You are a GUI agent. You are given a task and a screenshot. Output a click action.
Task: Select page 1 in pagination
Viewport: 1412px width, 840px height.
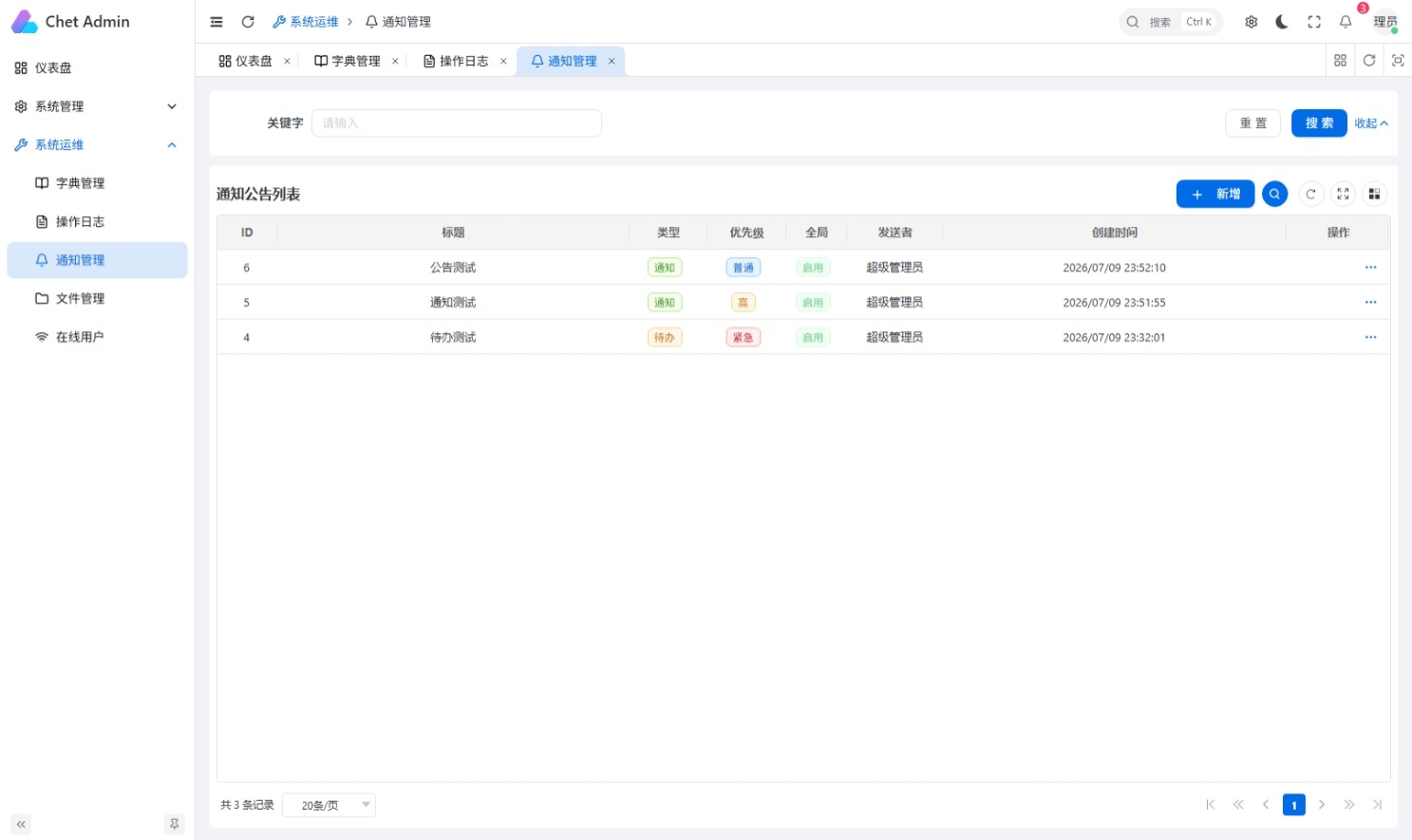point(1293,805)
